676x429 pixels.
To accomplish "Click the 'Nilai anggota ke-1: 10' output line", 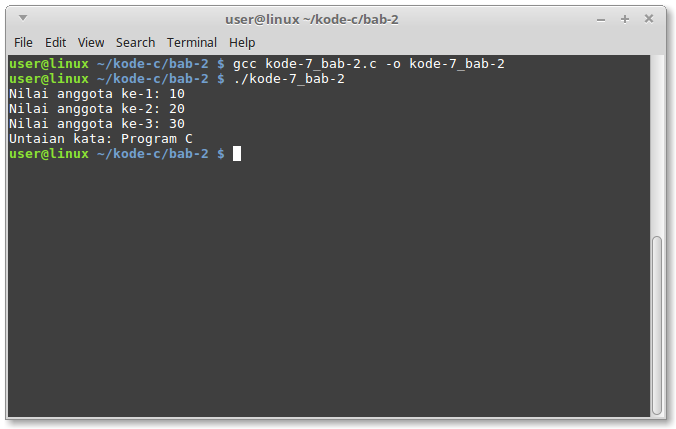I will (x=97, y=94).
